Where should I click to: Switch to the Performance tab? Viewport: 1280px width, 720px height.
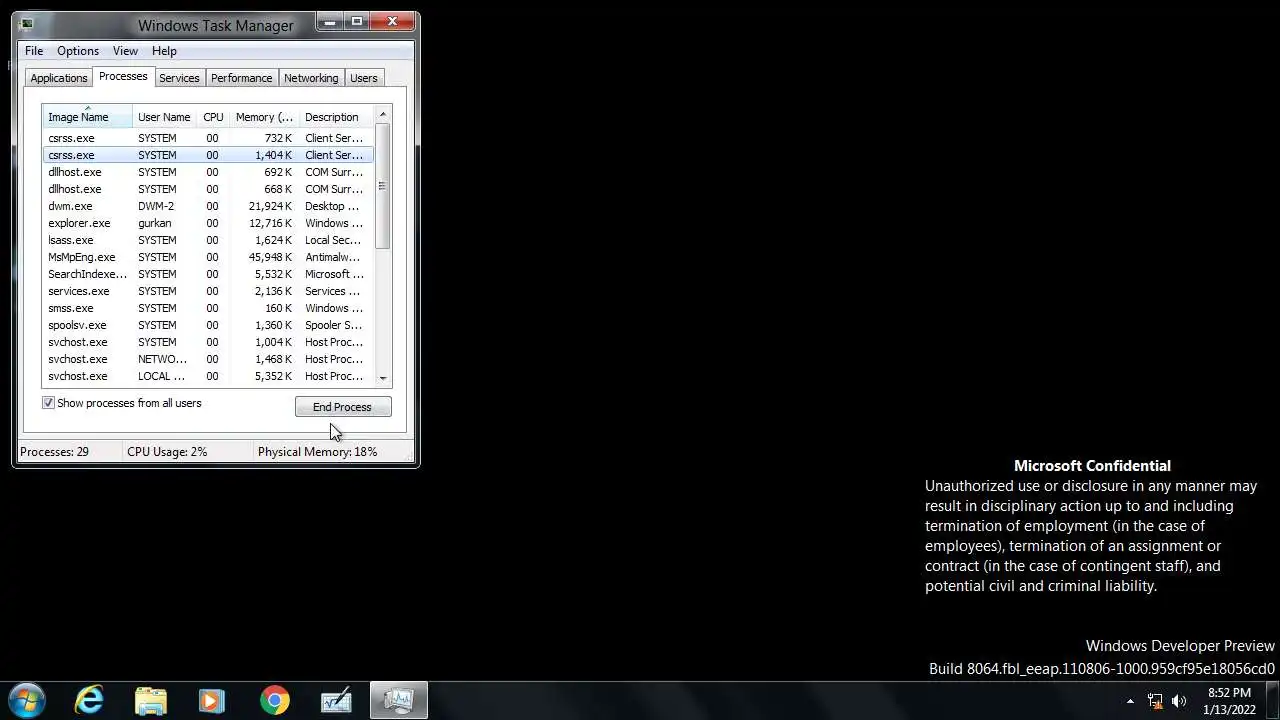coord(241,78)
